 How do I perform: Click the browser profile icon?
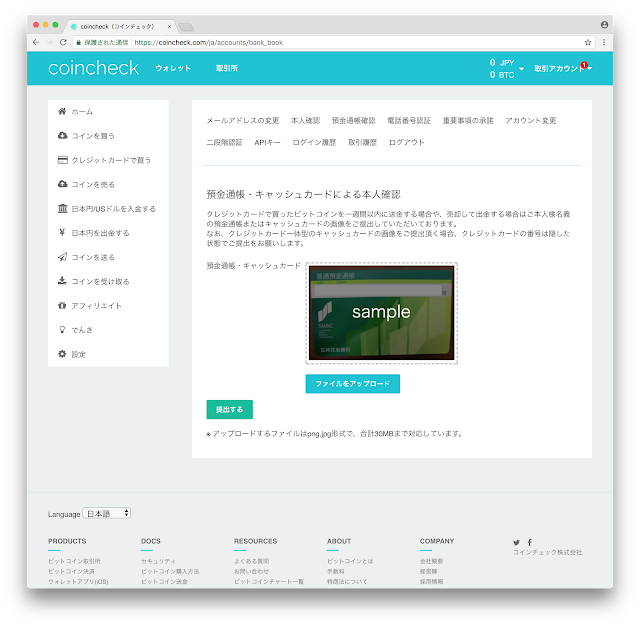604,25
